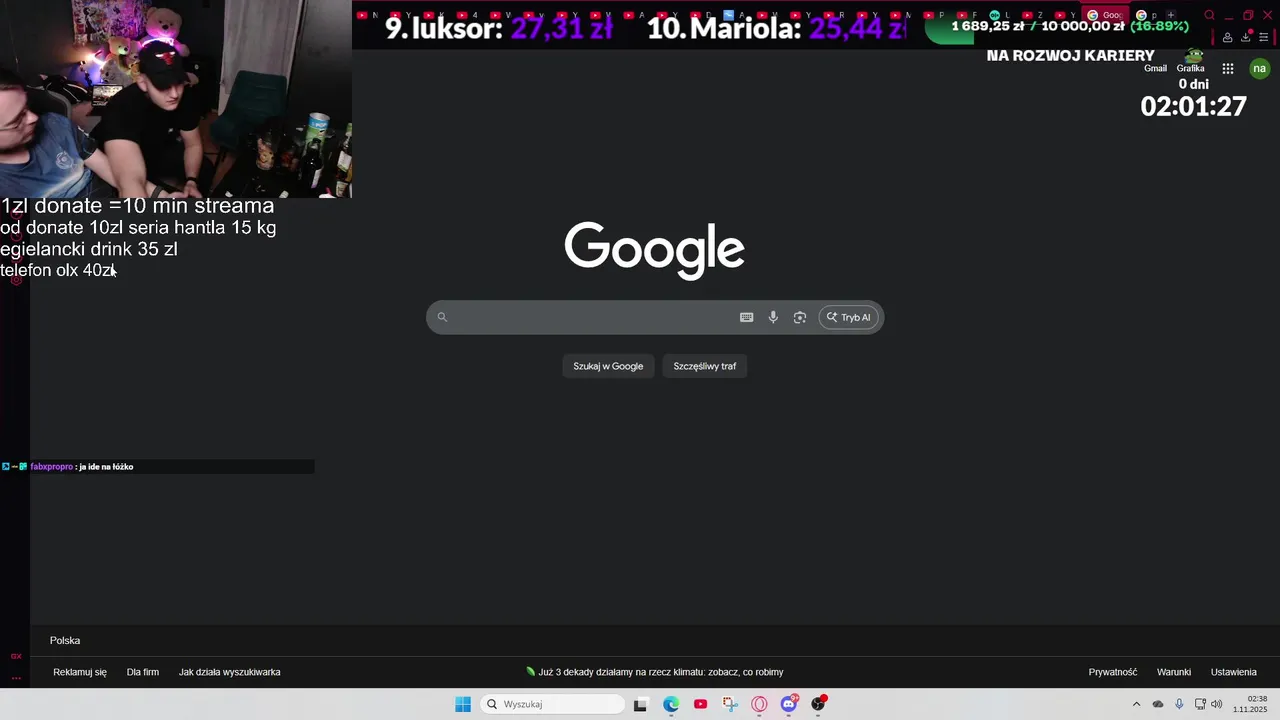Screen dimensions: 1280x720
Task: Open the network display tray icon
Action: (1200, 704)
